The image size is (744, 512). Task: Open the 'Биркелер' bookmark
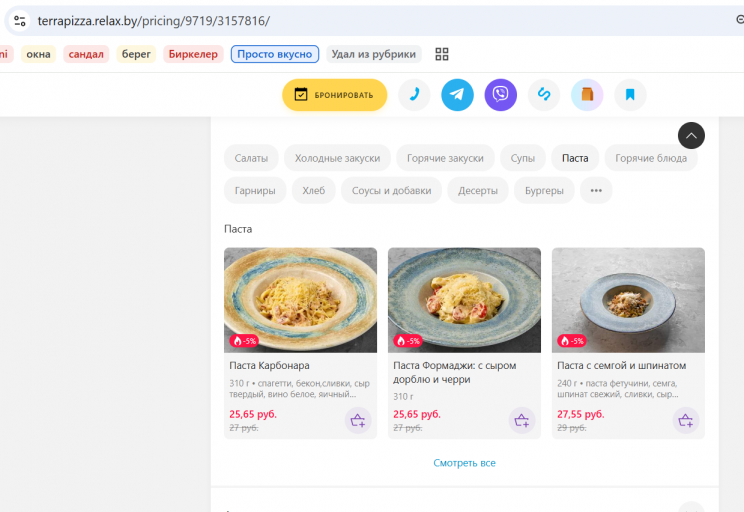[193, 54]
